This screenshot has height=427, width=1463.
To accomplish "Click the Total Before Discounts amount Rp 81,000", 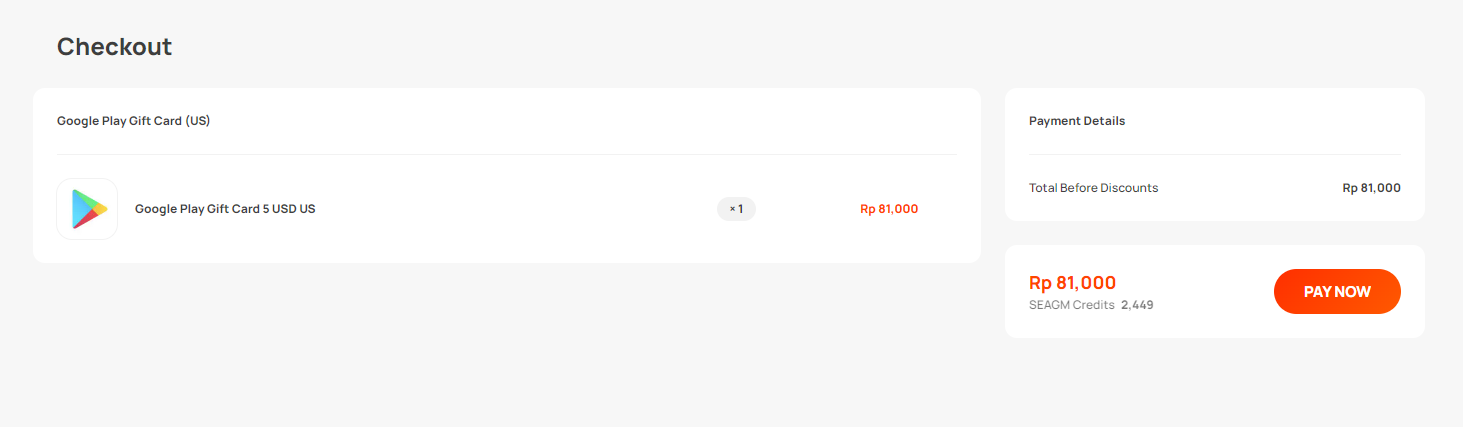I will 1371,188.
